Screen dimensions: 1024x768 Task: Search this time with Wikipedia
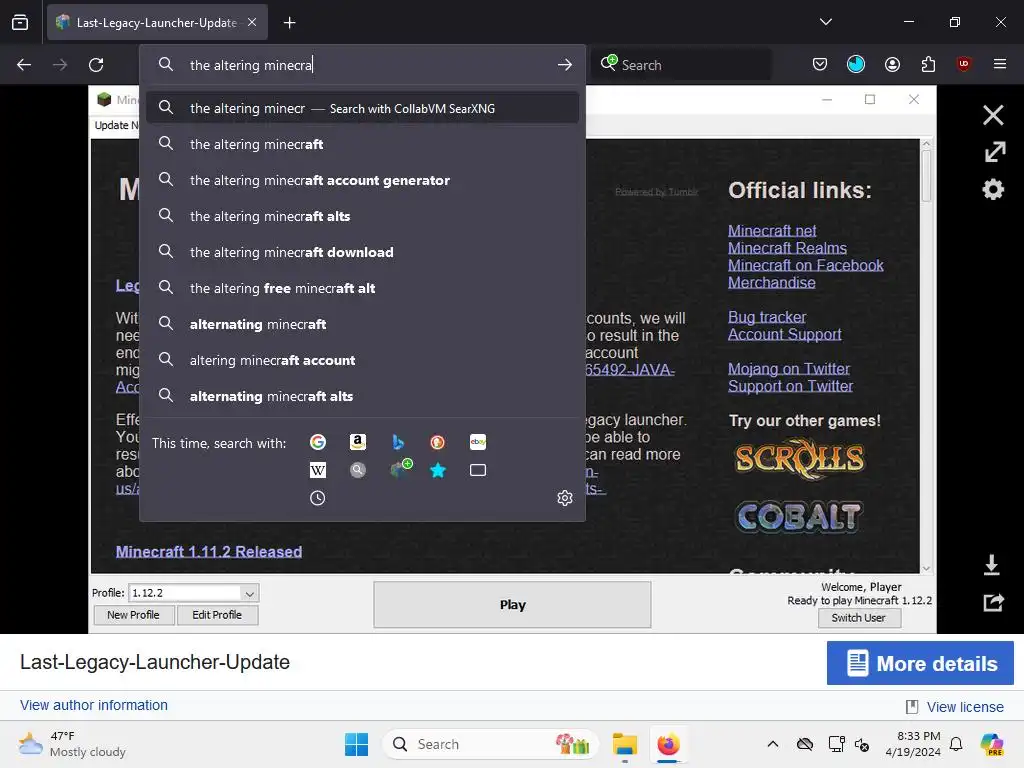click(x=317, y=470)
